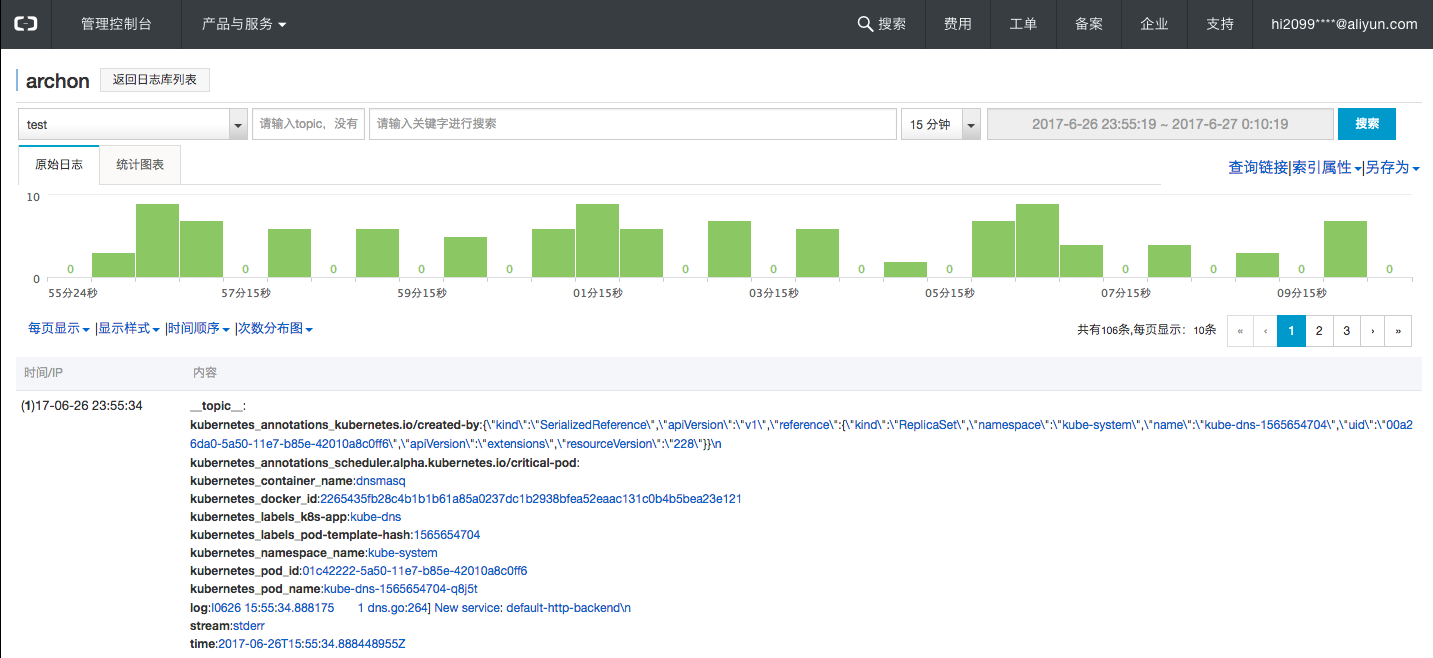Open the 产品与服务 dropdown menu
This screenshot has height=658, width=1433.
tap(244, 24)
